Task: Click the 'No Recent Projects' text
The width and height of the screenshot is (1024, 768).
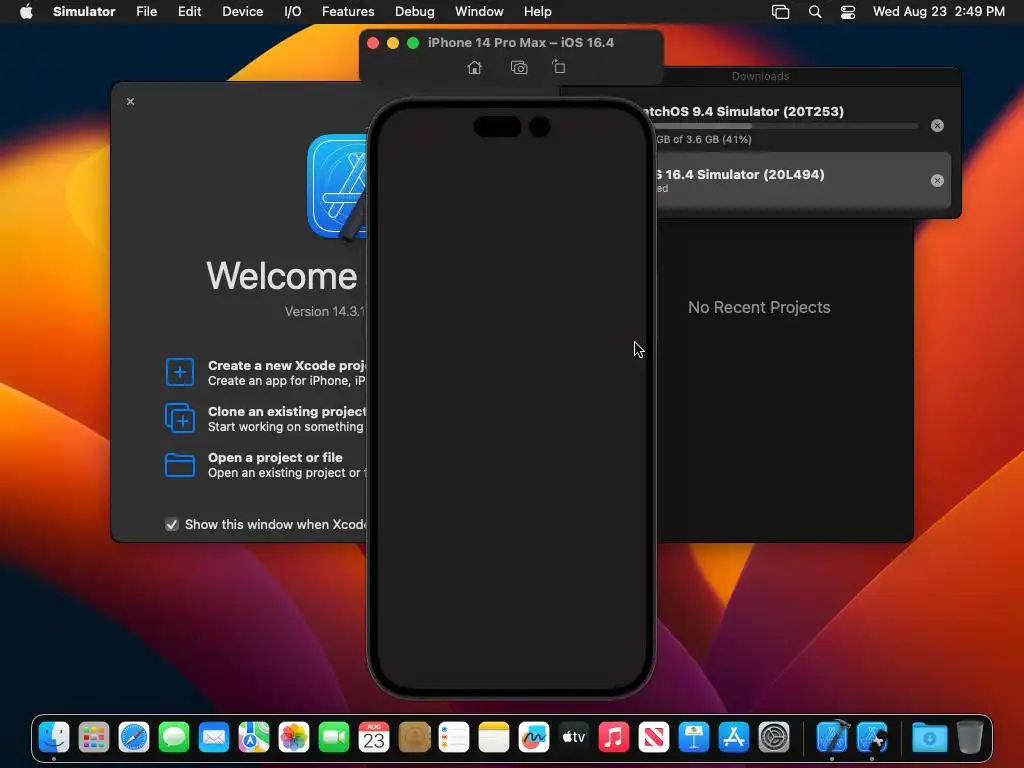Action: click(x=759, y=308)
